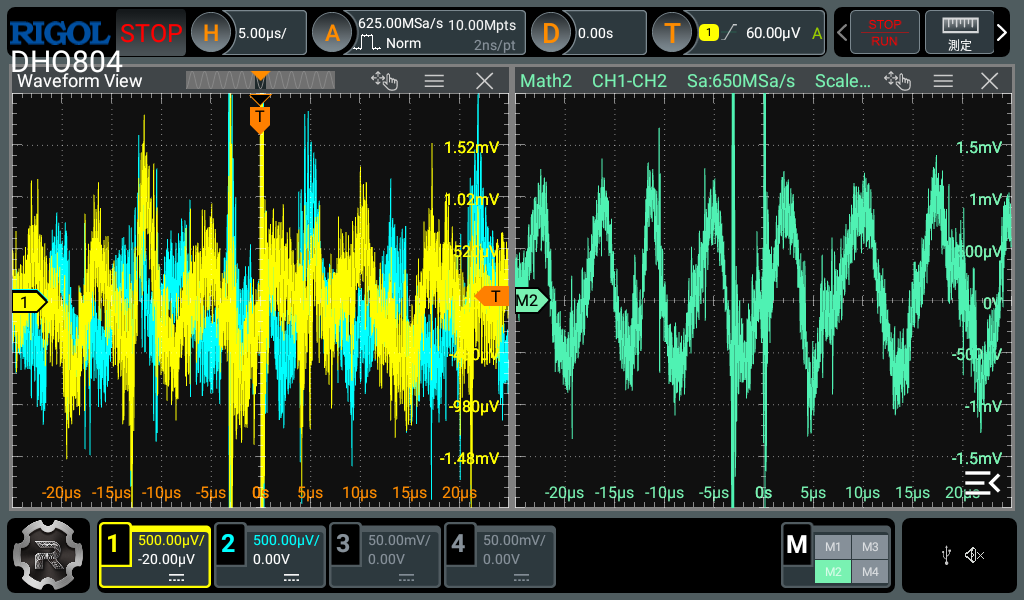
Task: Expand the Math2 result side panel icon
Action: click(x=982, y=483)
